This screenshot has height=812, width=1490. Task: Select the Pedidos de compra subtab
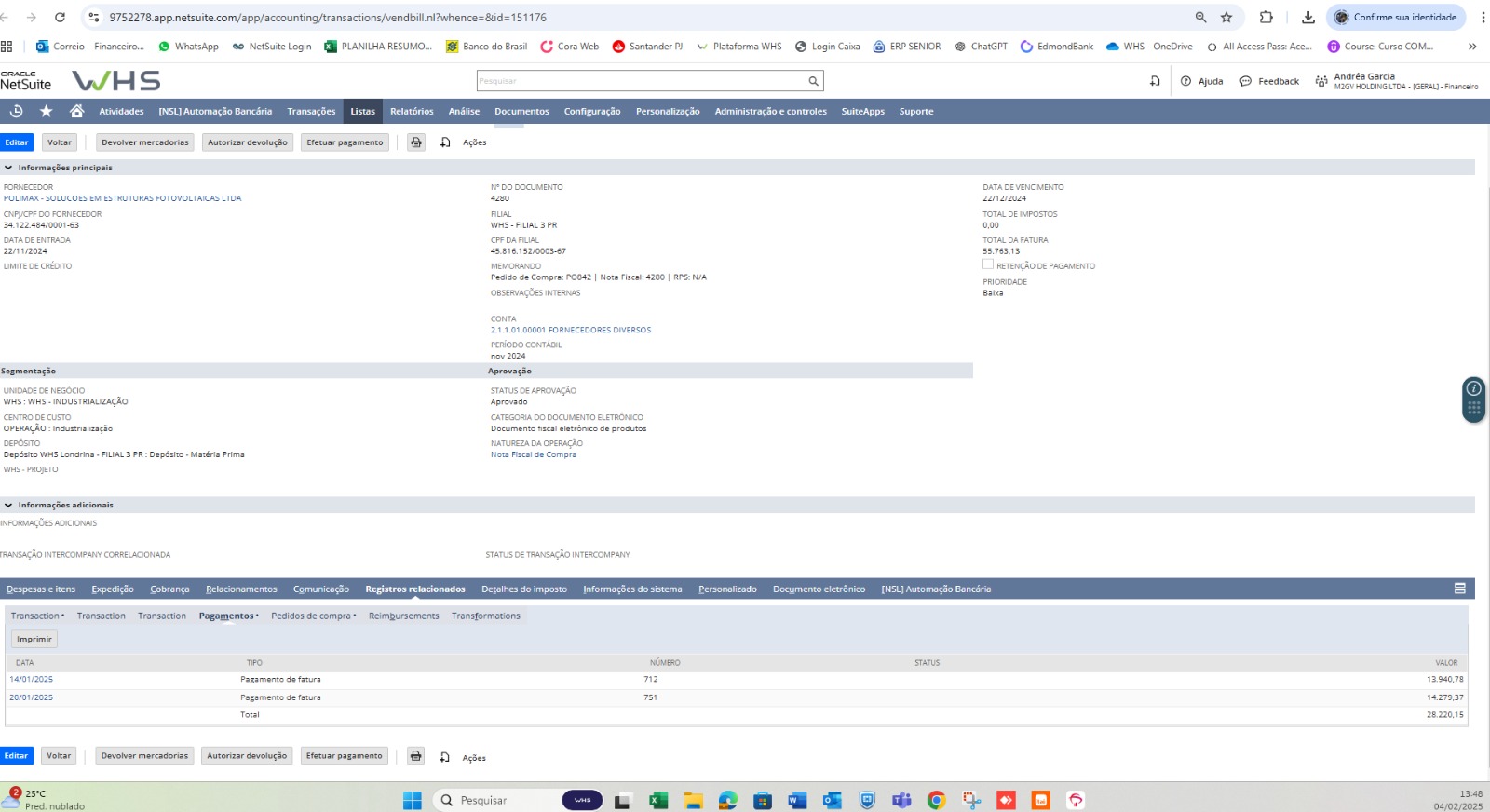tap(311, 616)
